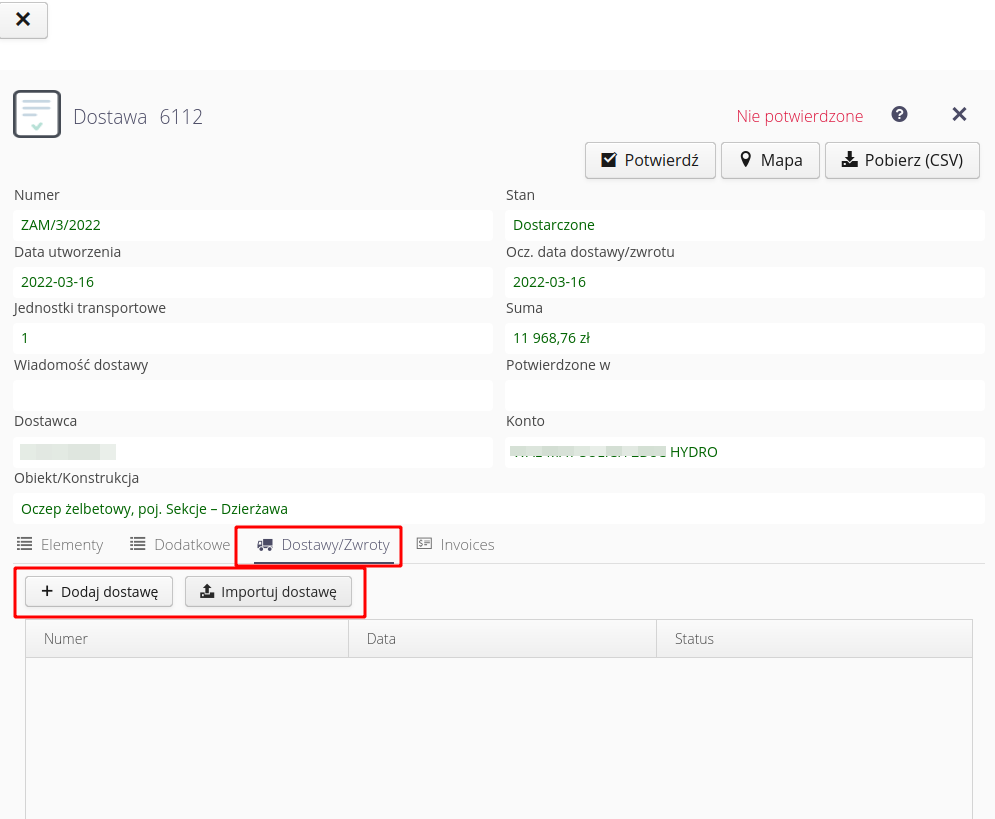Click the invoice icon on Invoices tab
The width and height of the screenshot is (995, 819).
422,544
